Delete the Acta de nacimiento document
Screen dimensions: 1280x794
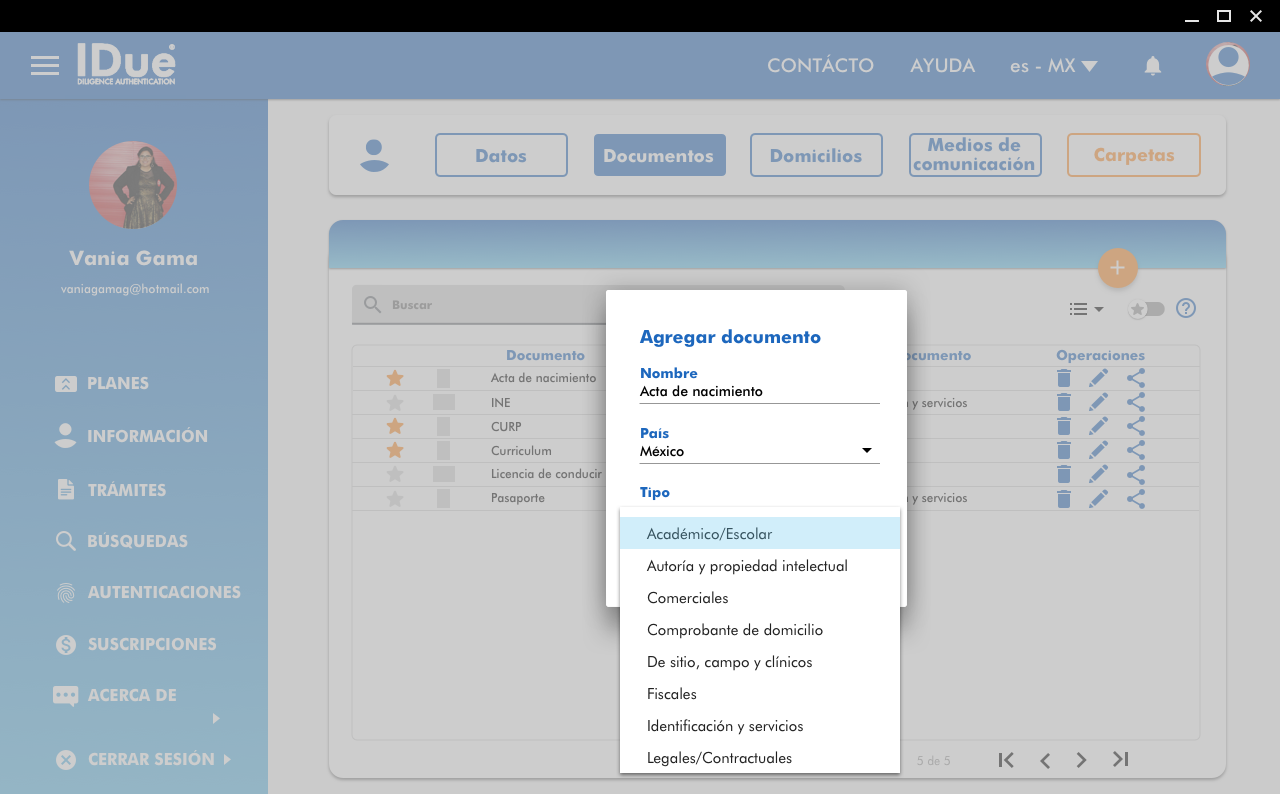point(1064,378)
